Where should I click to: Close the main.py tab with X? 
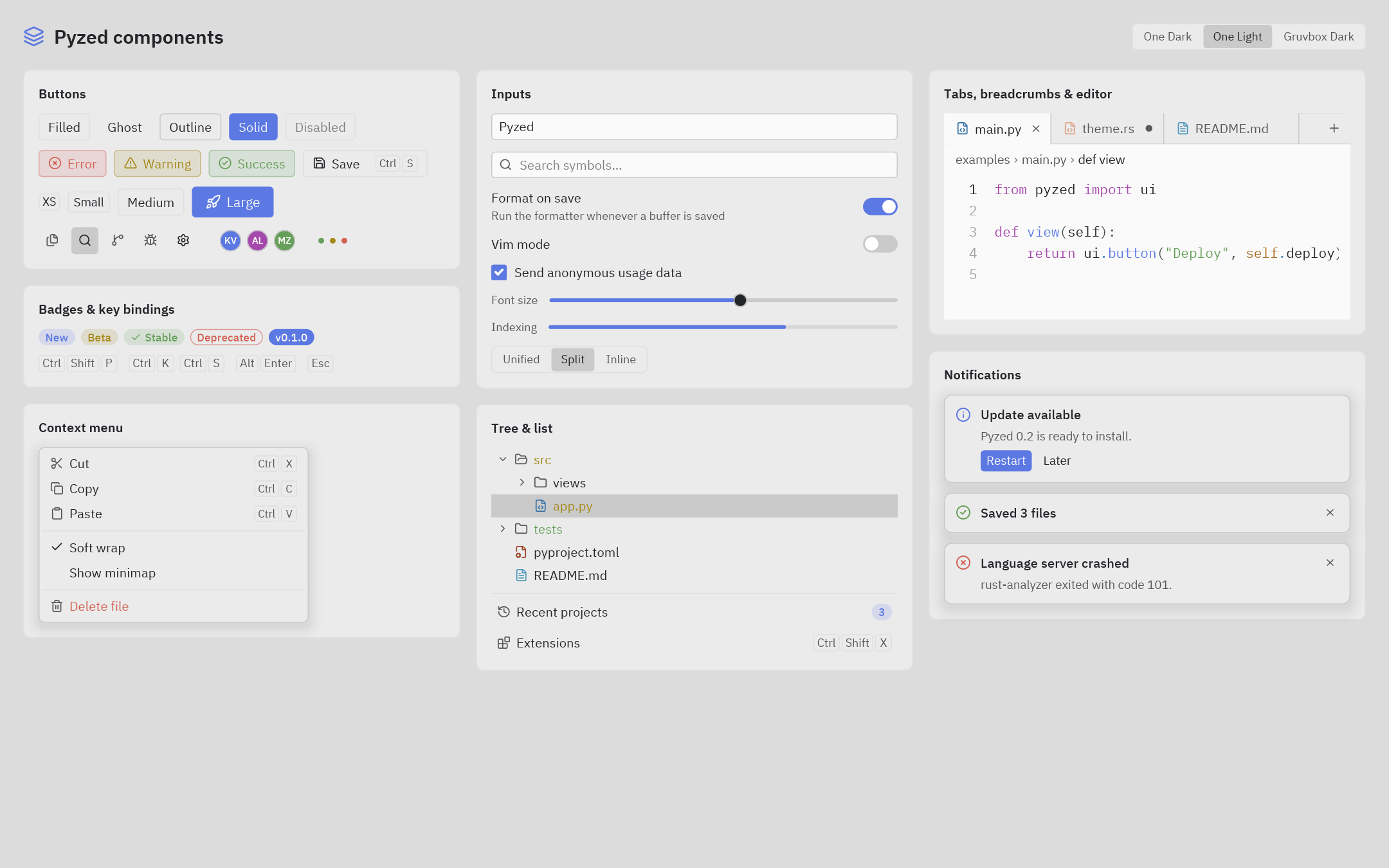1036,129
